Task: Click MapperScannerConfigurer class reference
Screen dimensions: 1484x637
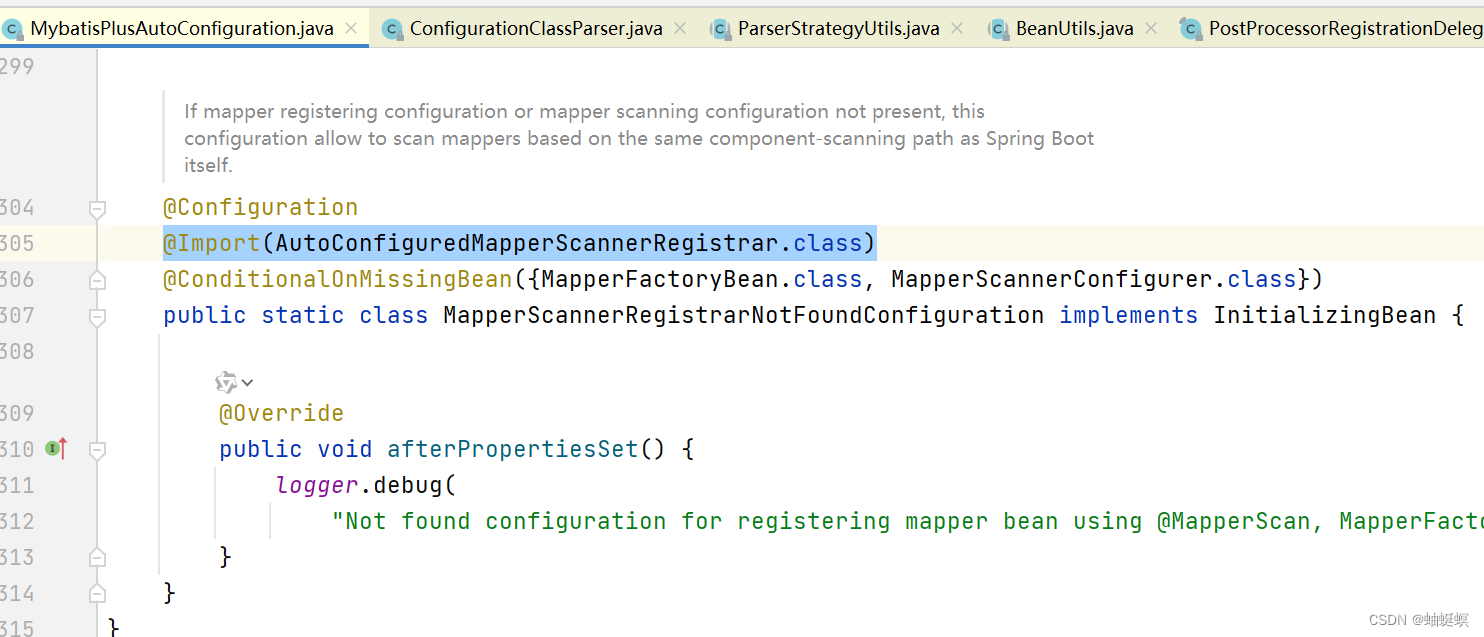Action: (1052, 279)
